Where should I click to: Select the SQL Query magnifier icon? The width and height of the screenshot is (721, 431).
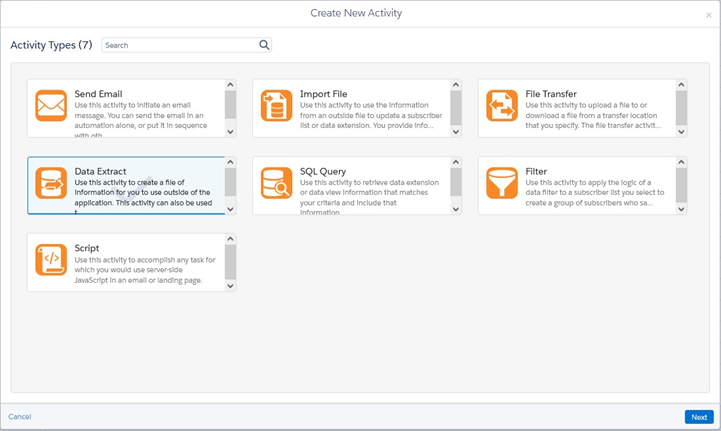tap(276, 183)
